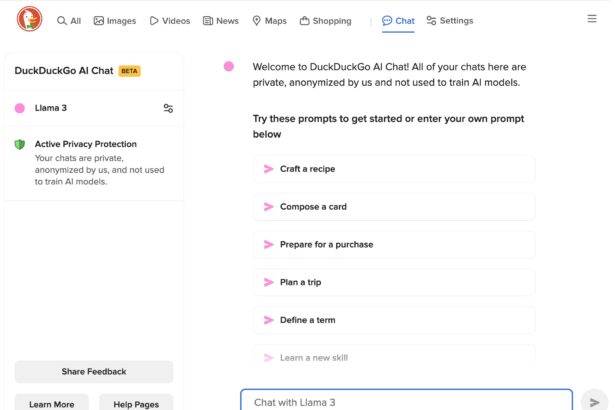Open the Maps tab
Image resolution: width=615 pixels, height=410 pixels.
pos(269,21)
